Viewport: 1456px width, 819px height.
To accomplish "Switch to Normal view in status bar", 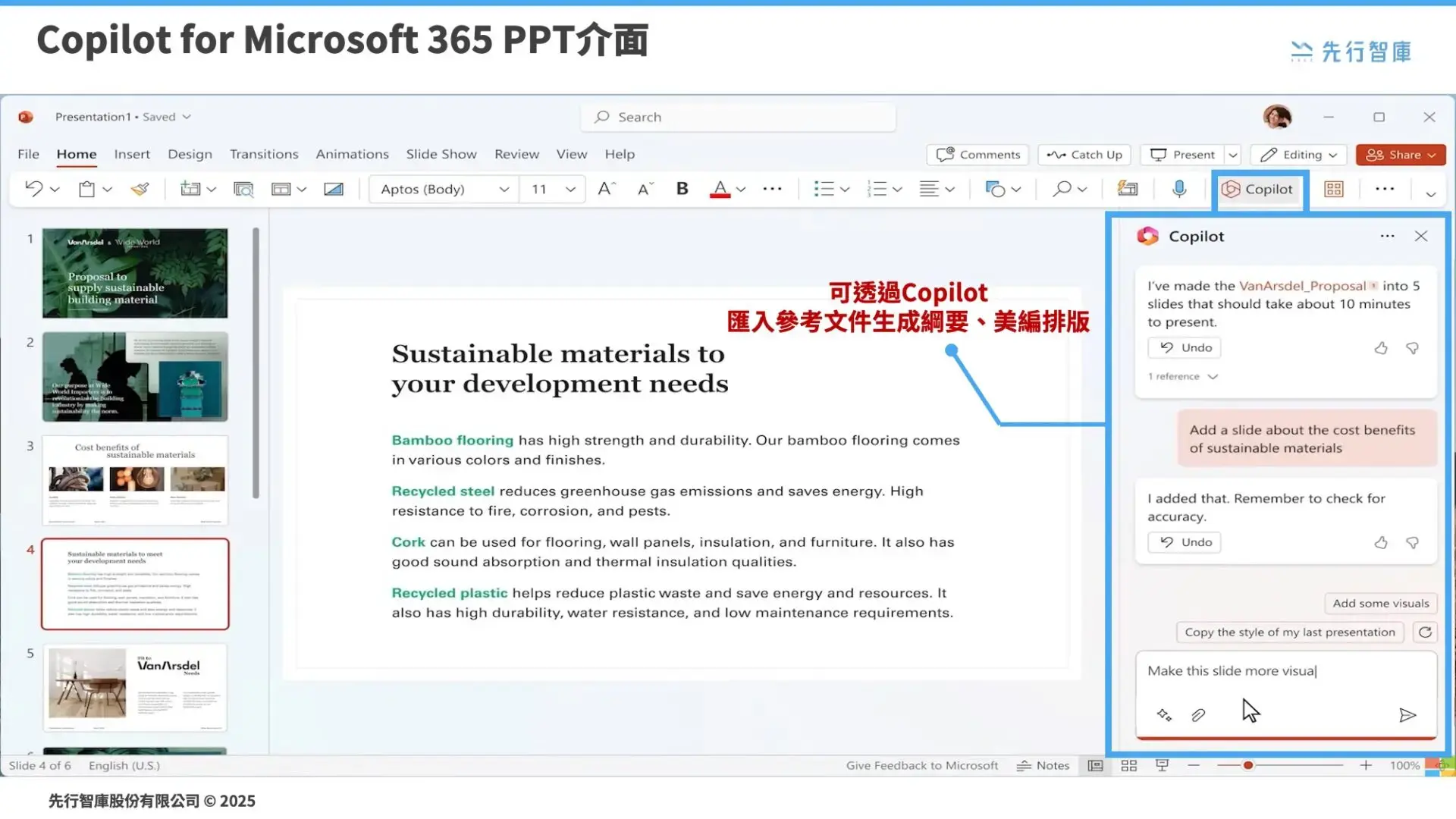I will pos(1095,766).
